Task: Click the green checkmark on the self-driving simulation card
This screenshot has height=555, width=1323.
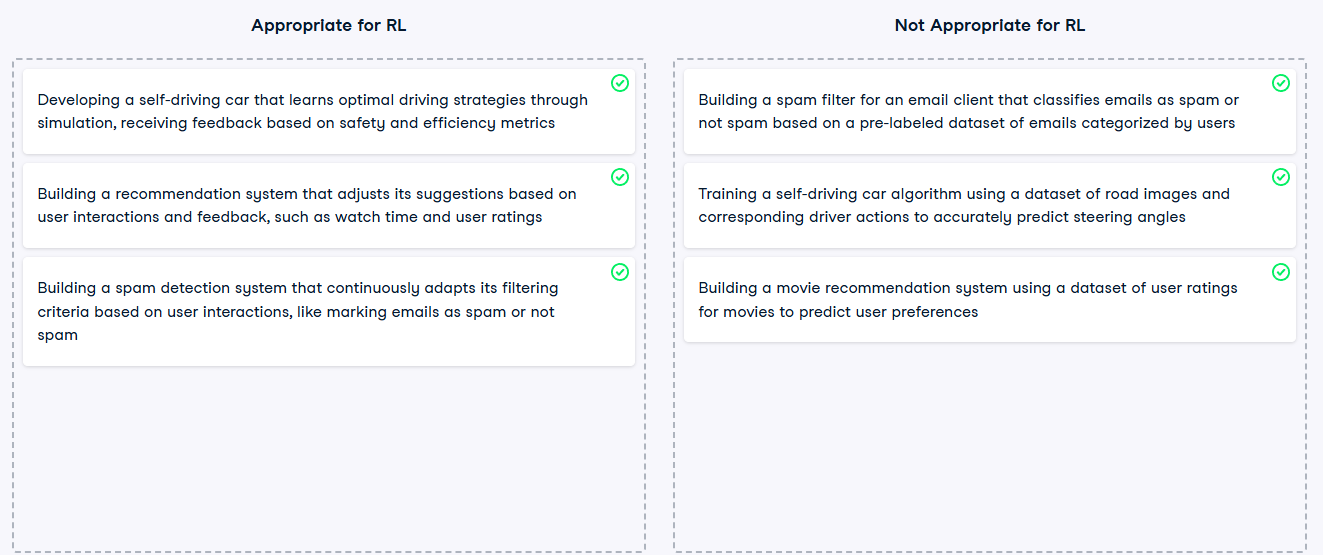Action: (620, 83)
